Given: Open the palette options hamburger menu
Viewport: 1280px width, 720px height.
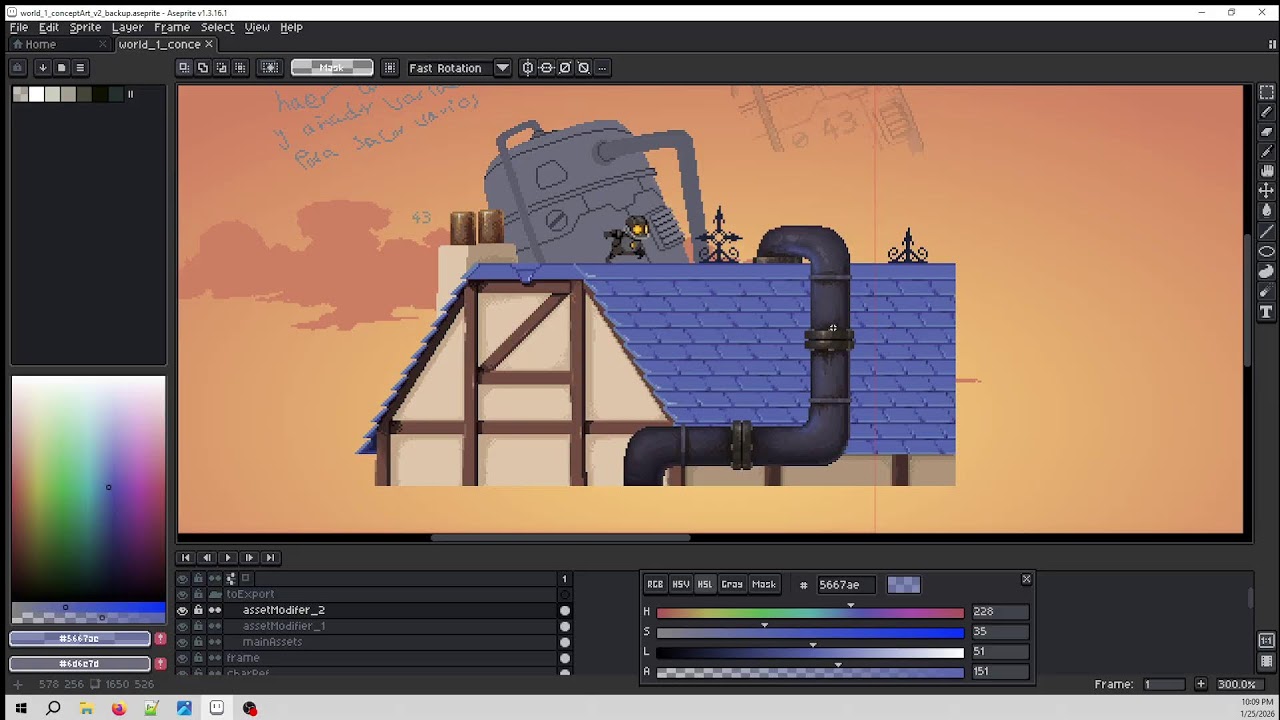Looking at the screenshot, I should (x=80, y=67).
